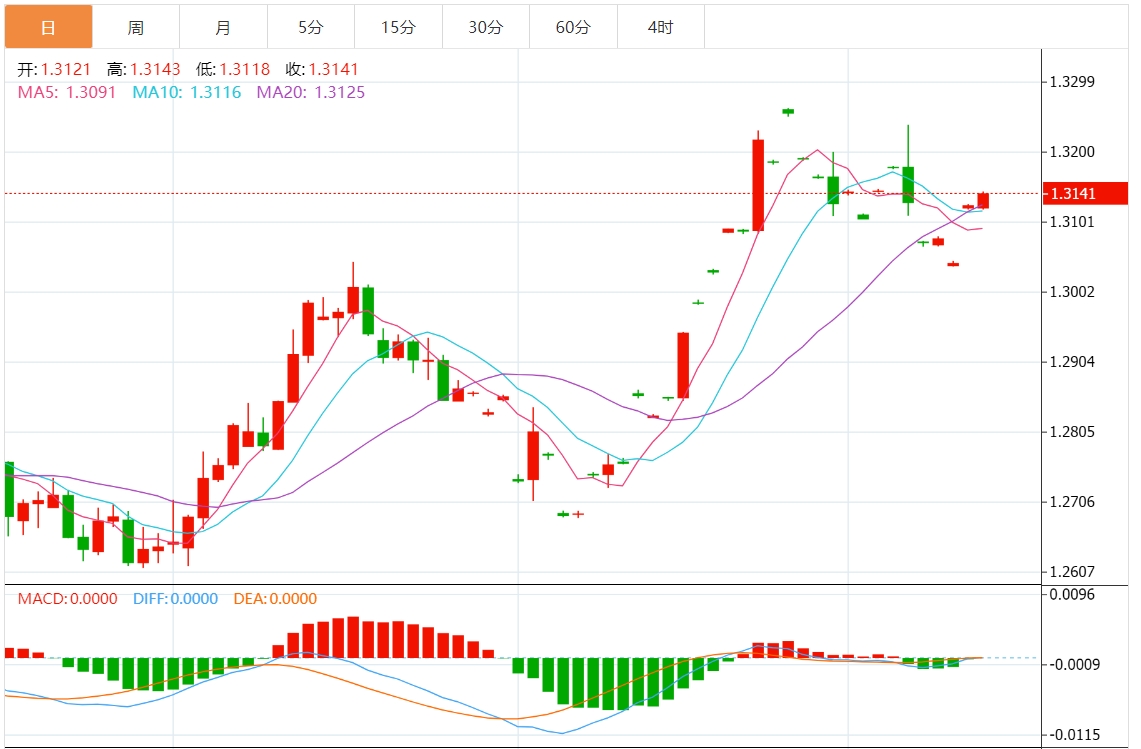The image size is (1141, 749).
Task: Click the 1.2607 price axis label
Action: [1072, 571]
